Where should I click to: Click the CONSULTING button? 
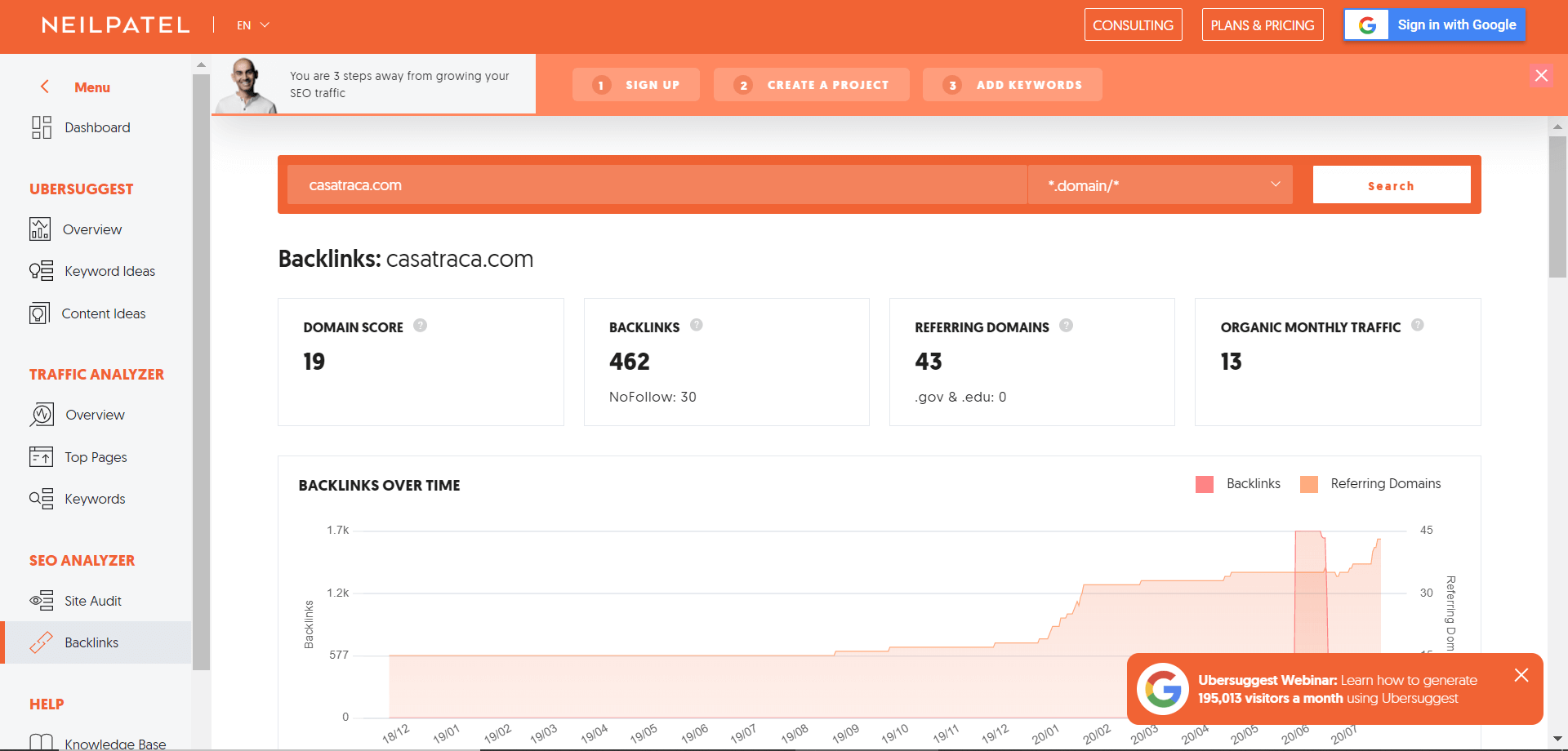pos(1133,25)
